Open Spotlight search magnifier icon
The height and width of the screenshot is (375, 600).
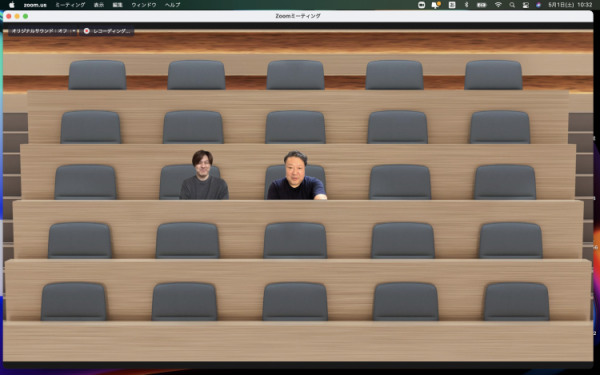[512, 5]
